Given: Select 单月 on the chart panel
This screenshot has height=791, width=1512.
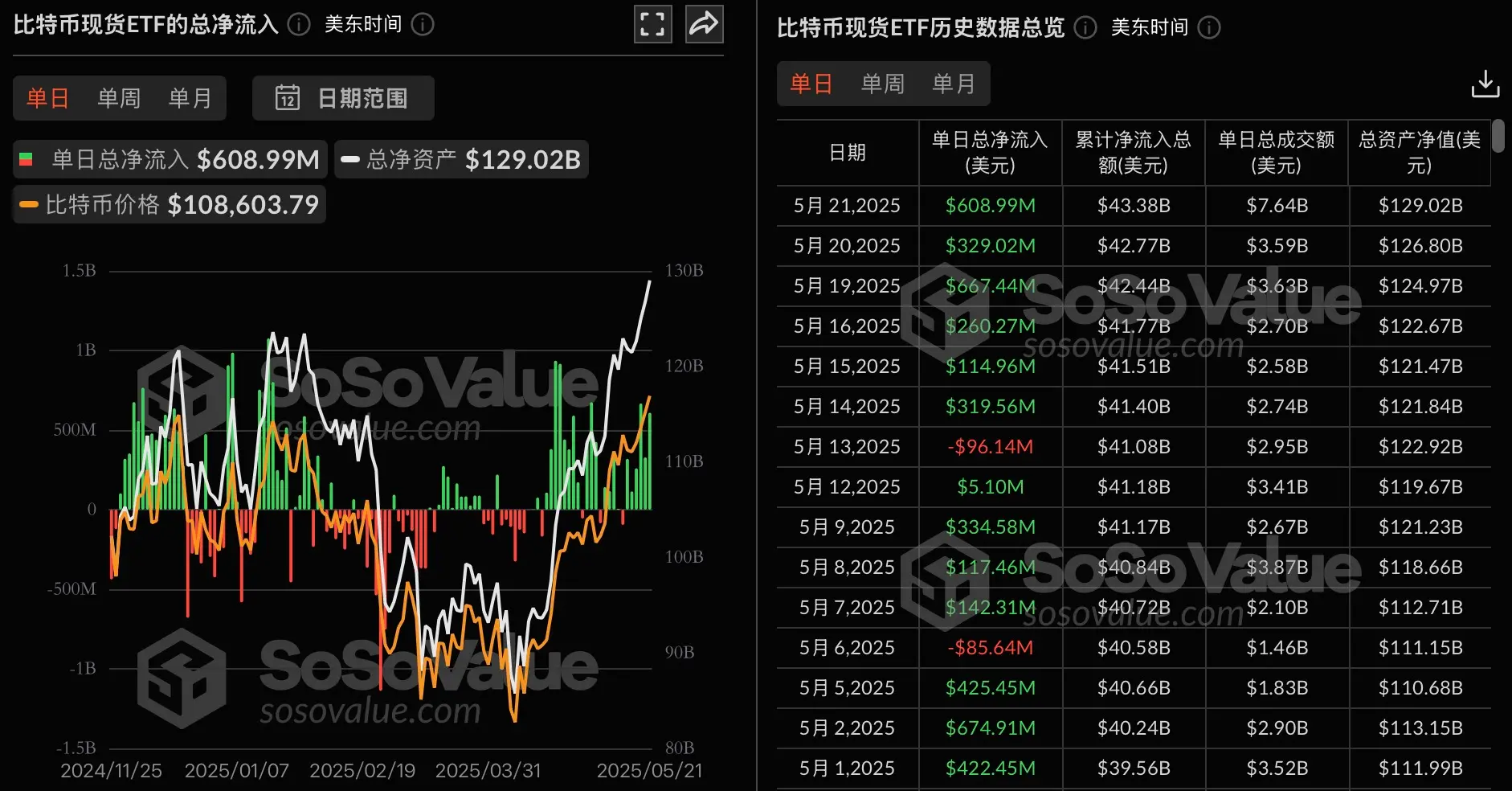Looking at the screenshot, I should (190, 98).
